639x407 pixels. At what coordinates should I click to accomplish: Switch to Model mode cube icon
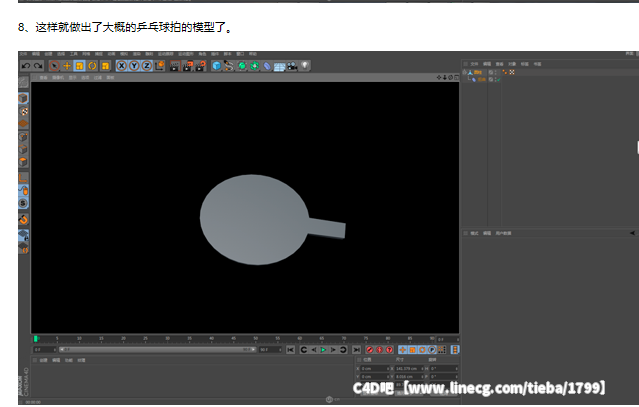pos(23,98)
